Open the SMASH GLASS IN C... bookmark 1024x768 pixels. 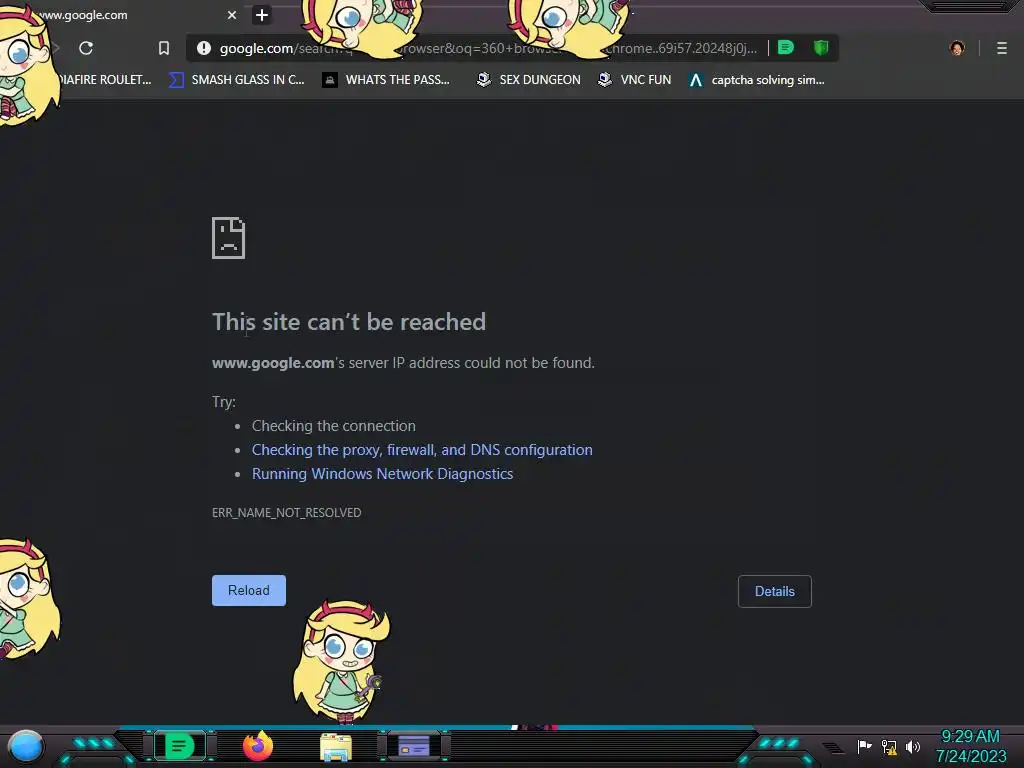(x=237, y=80)
